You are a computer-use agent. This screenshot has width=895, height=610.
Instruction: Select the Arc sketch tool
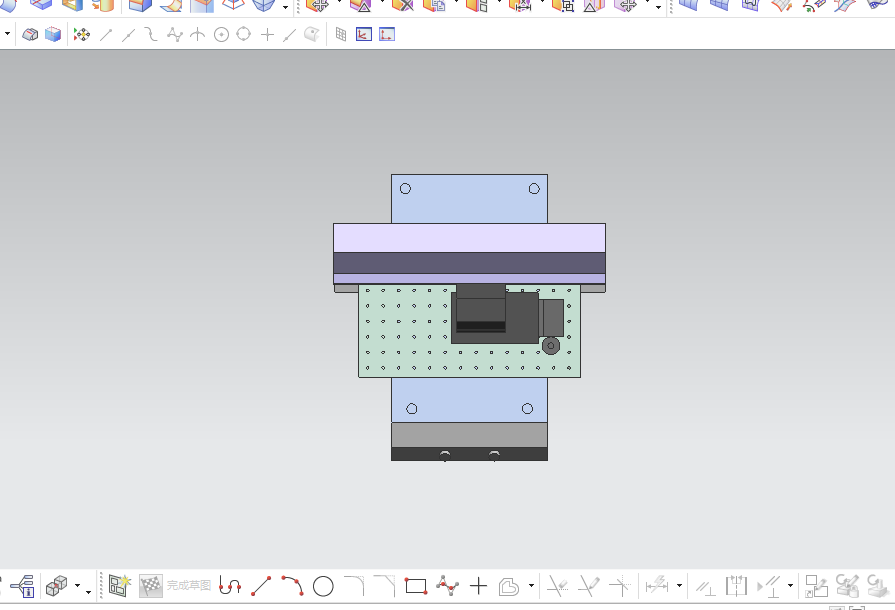coord(292,586)
